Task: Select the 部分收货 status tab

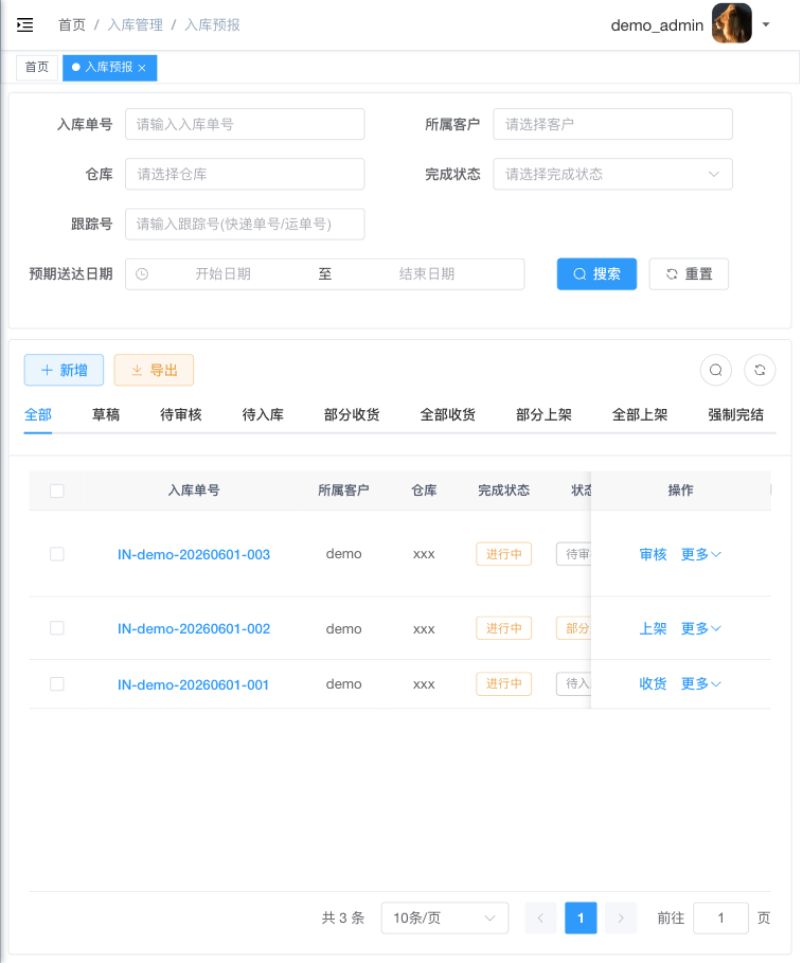Action: point(352,415)
